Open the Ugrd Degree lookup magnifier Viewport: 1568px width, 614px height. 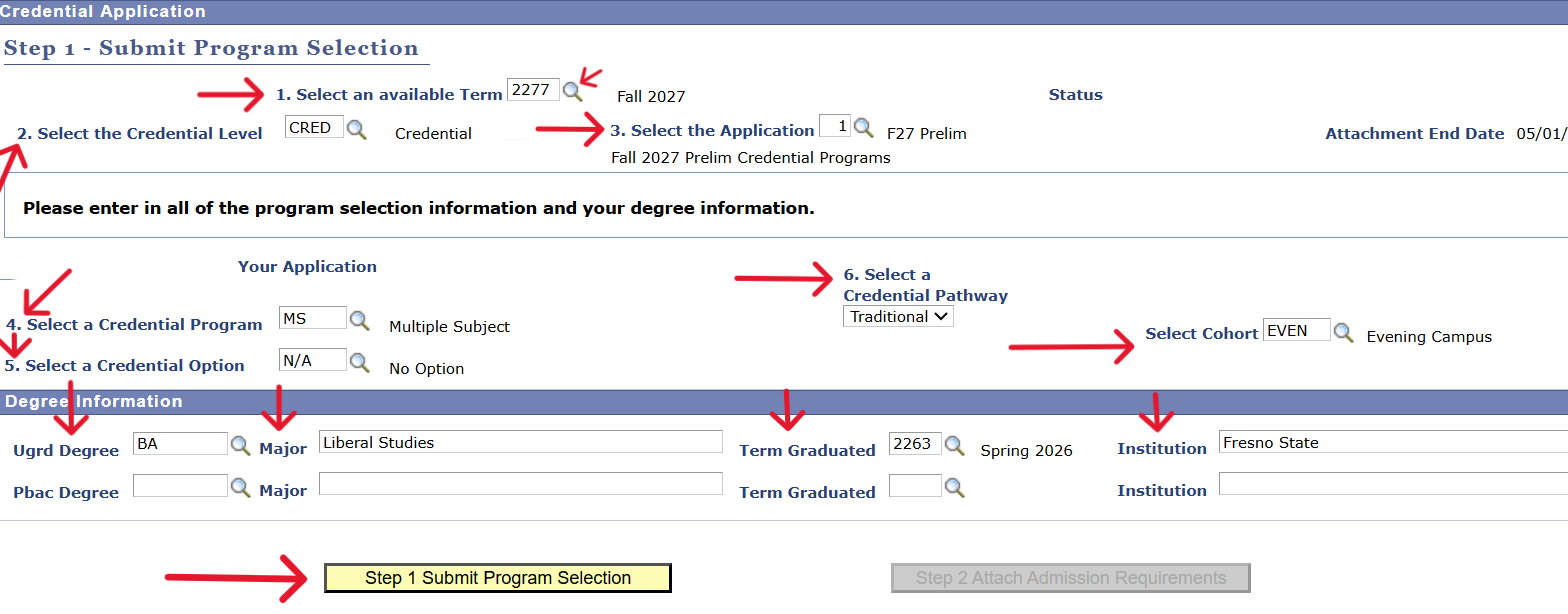[241, 445]
